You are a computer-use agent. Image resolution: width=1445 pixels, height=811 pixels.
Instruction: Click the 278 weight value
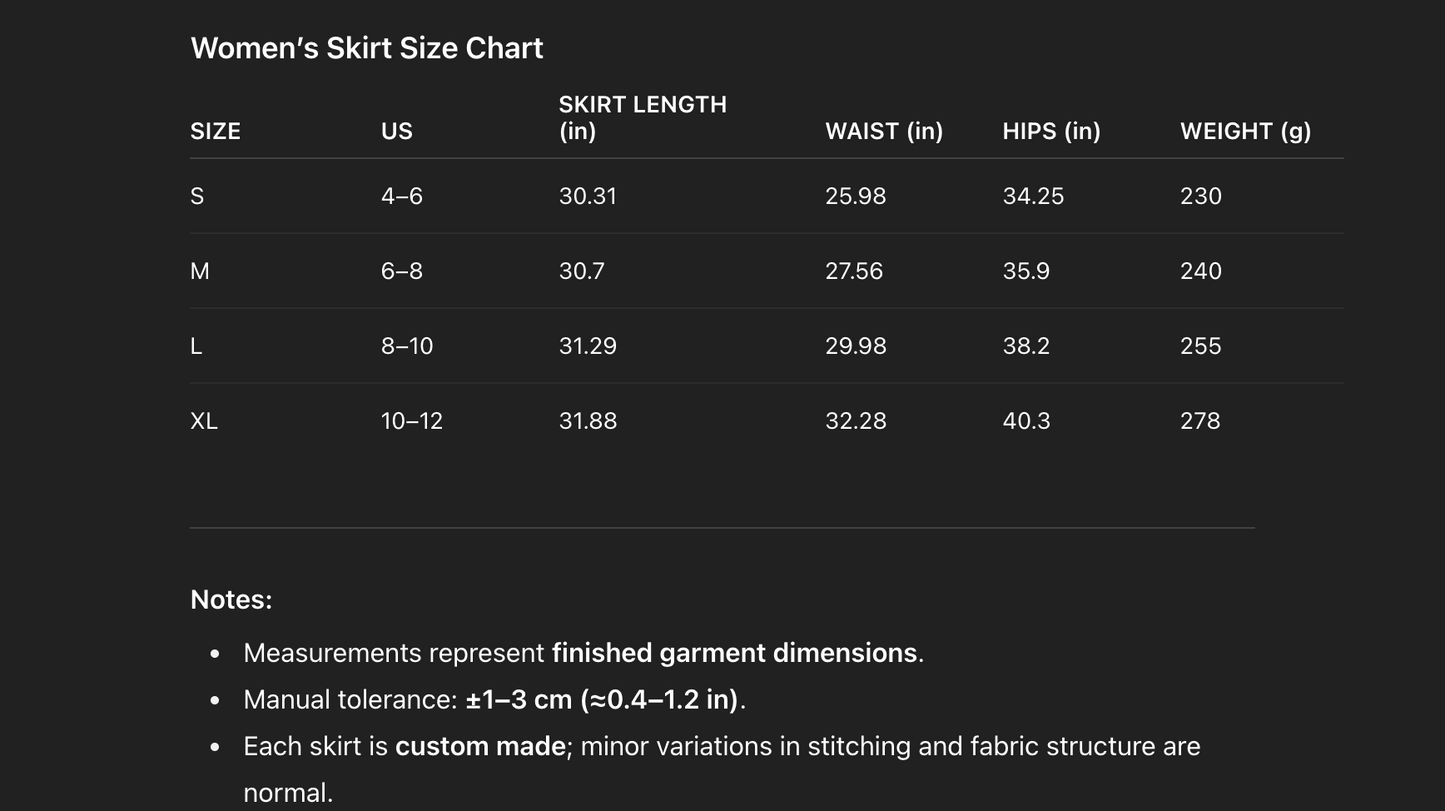pyautogui.click(x=1200, y=421)
